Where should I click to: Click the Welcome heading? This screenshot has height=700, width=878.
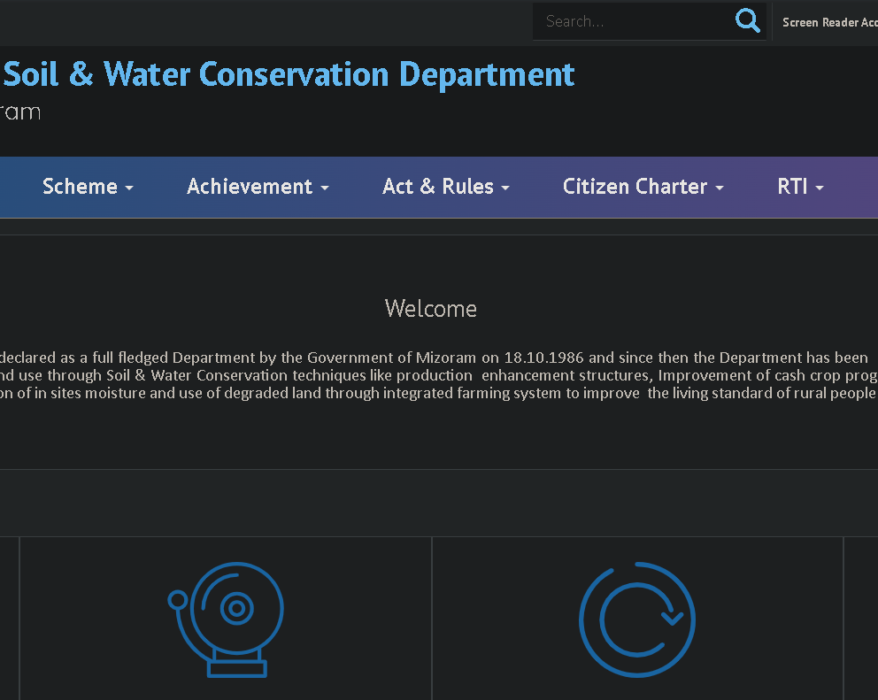pos(431,309)
